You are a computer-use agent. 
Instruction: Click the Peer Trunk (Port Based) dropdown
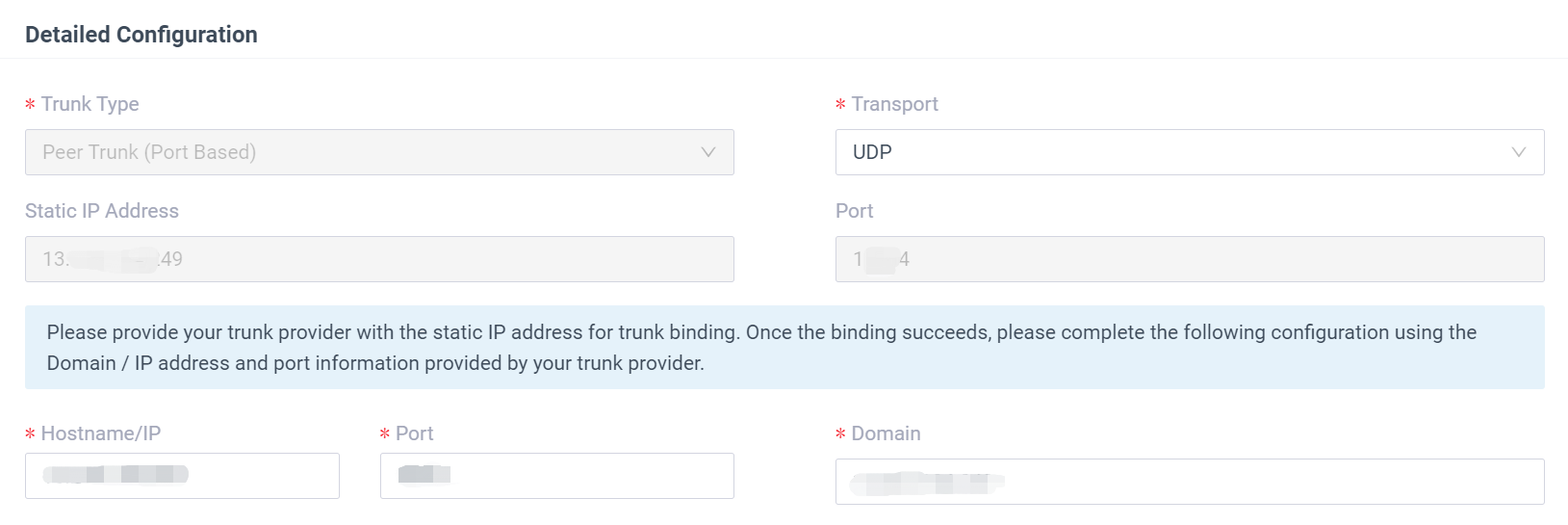379,152
